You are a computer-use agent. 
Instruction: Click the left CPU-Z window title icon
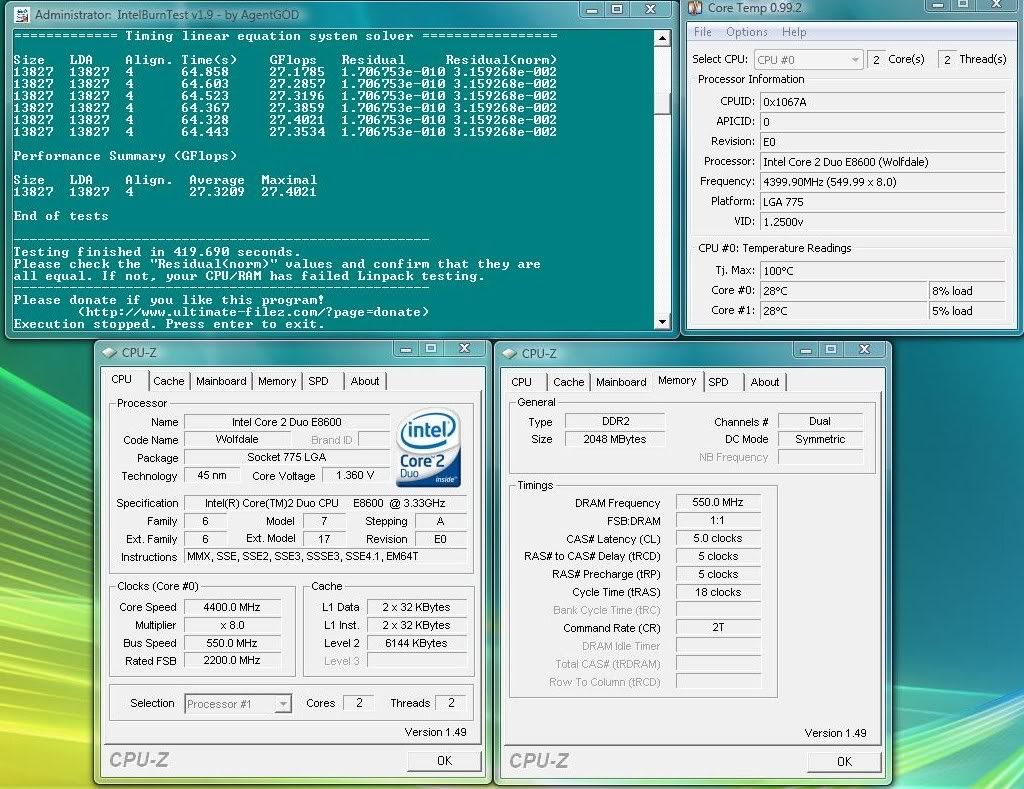109,353
